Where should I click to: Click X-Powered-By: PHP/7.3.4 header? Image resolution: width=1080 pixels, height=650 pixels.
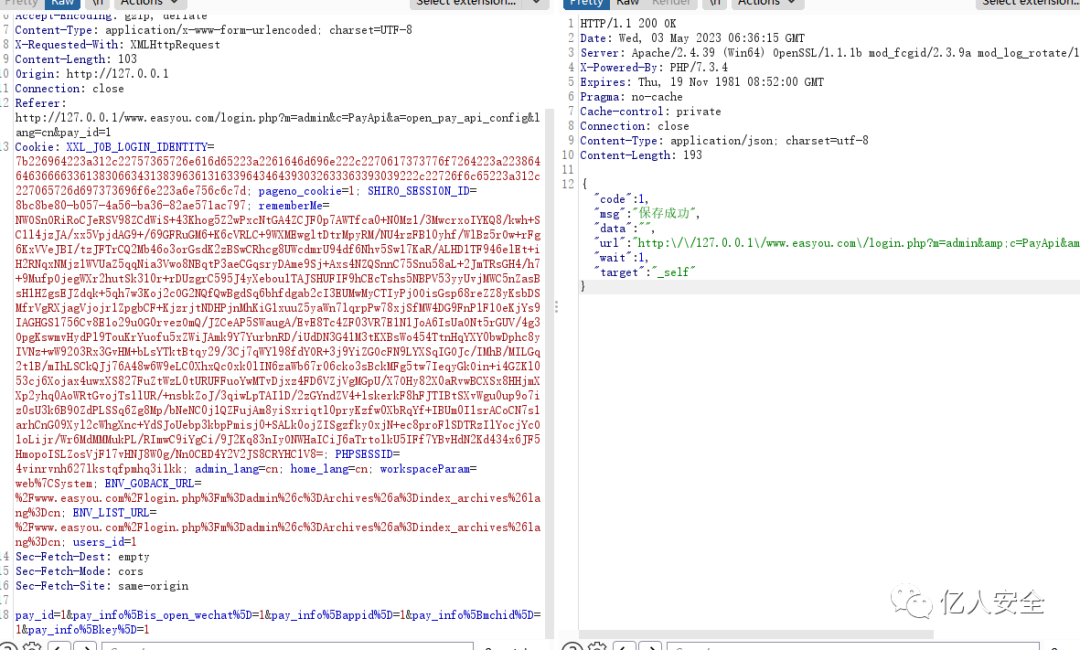(x=654, y=67)
